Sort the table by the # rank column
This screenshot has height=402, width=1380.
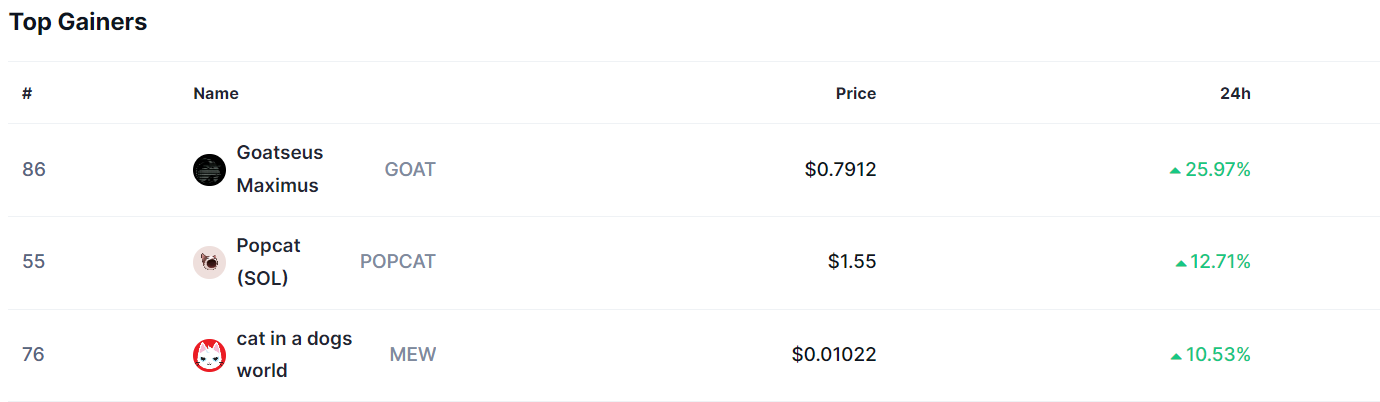(x=27, y=94)
